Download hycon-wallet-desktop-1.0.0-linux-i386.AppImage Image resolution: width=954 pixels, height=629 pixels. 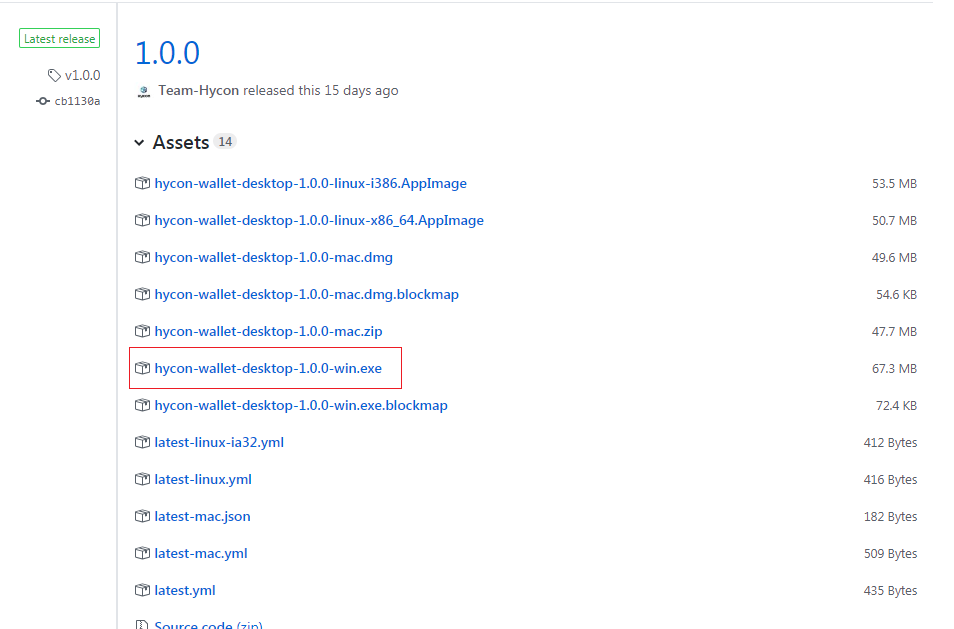pyautogui.click(x=310, y=184)
